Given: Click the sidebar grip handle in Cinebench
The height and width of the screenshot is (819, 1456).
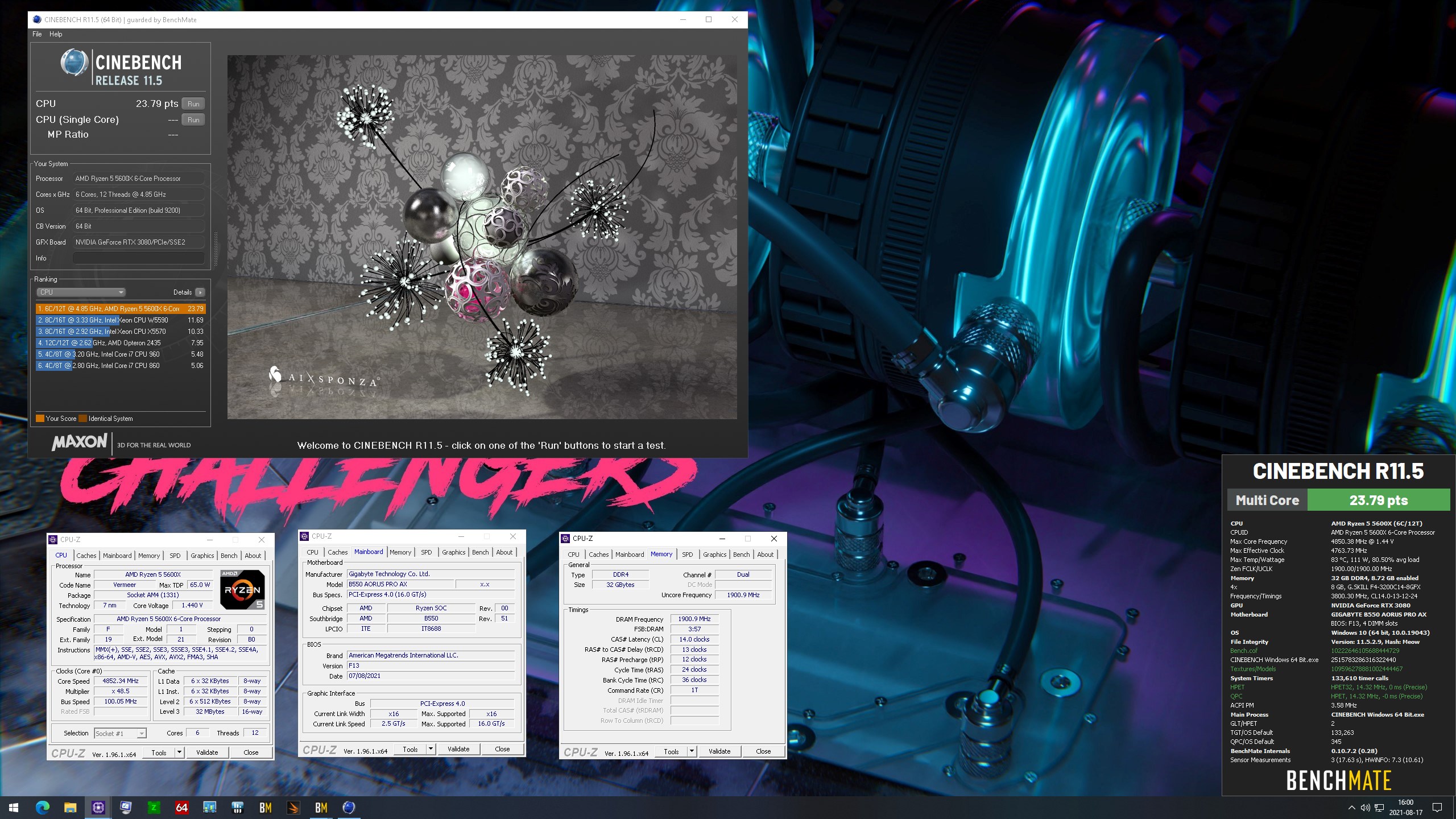Looking at the screenshot, I should point(216,249).
